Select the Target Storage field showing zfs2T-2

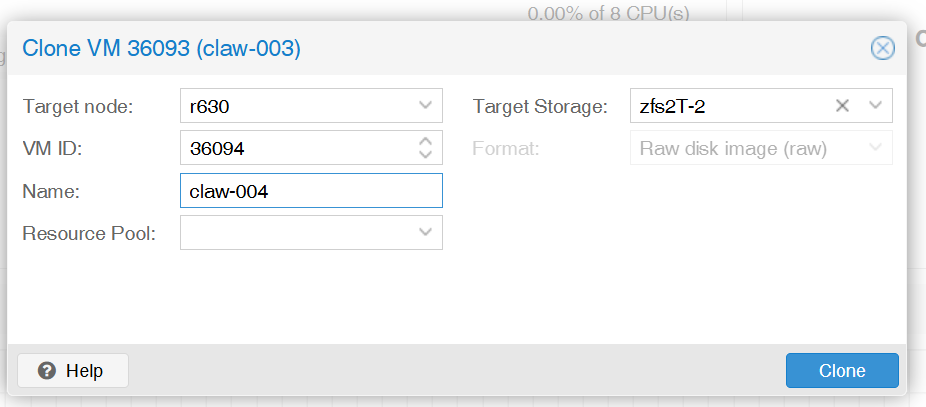[x=725, y=106]
